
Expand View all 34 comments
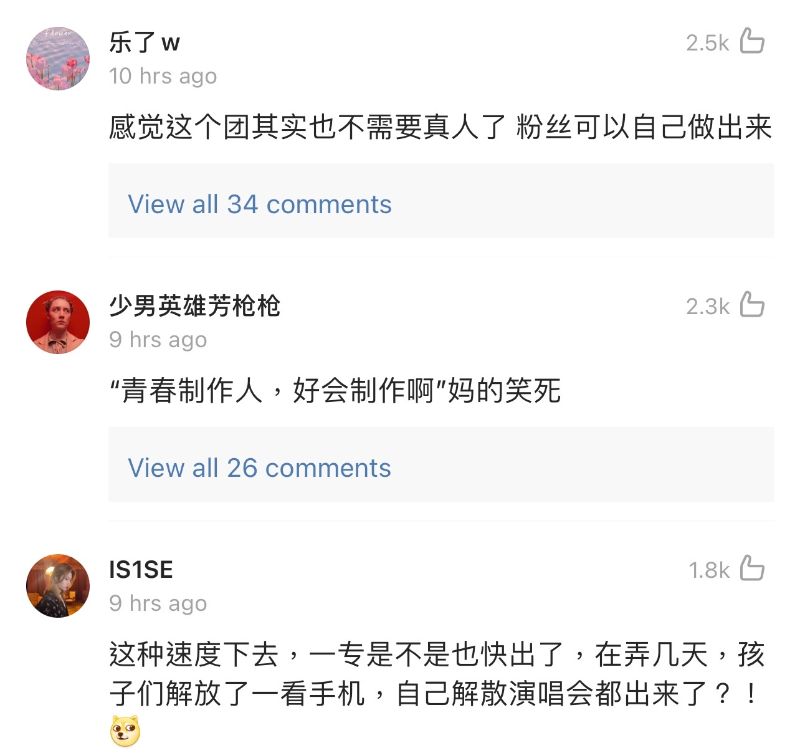[260, 204]
